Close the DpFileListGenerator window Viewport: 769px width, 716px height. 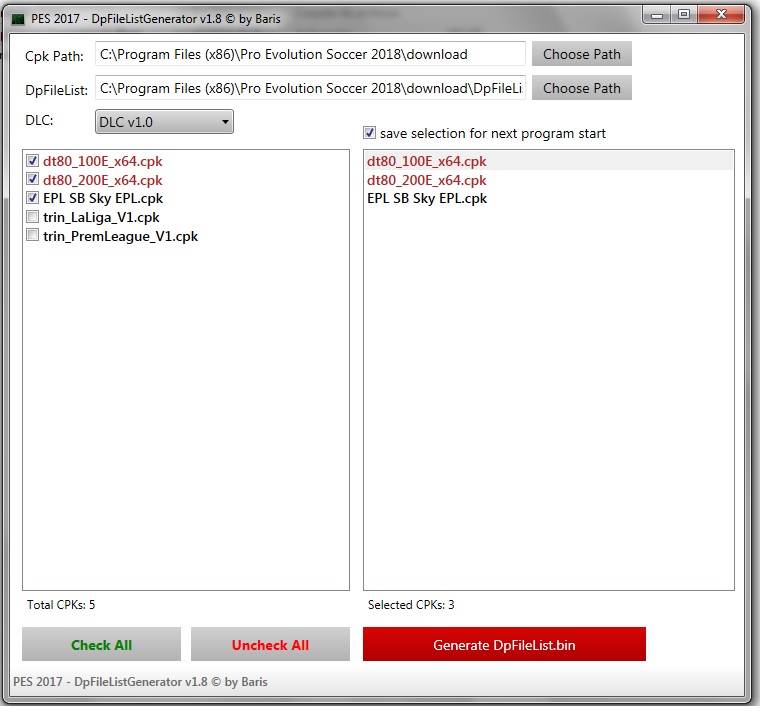tap(720, 15)
